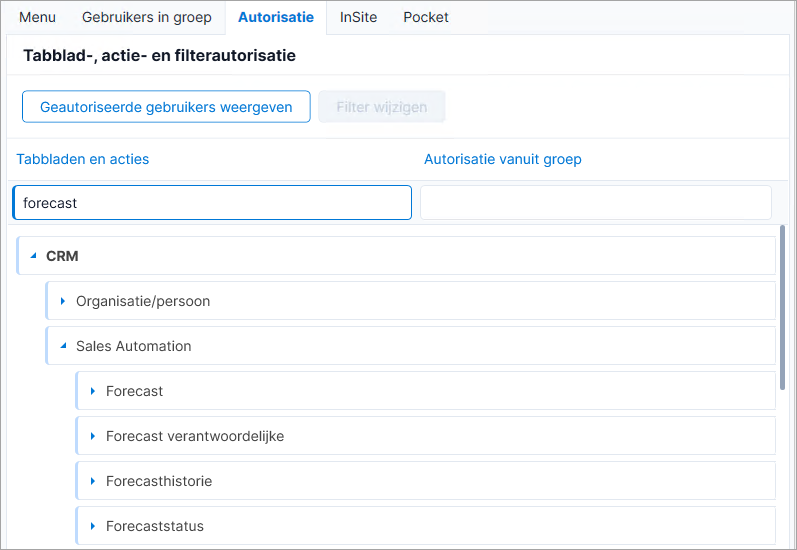Click the vertical scrollbar of the tree
The width and height of the screenshot is (797, 550).
click(782, 308)
